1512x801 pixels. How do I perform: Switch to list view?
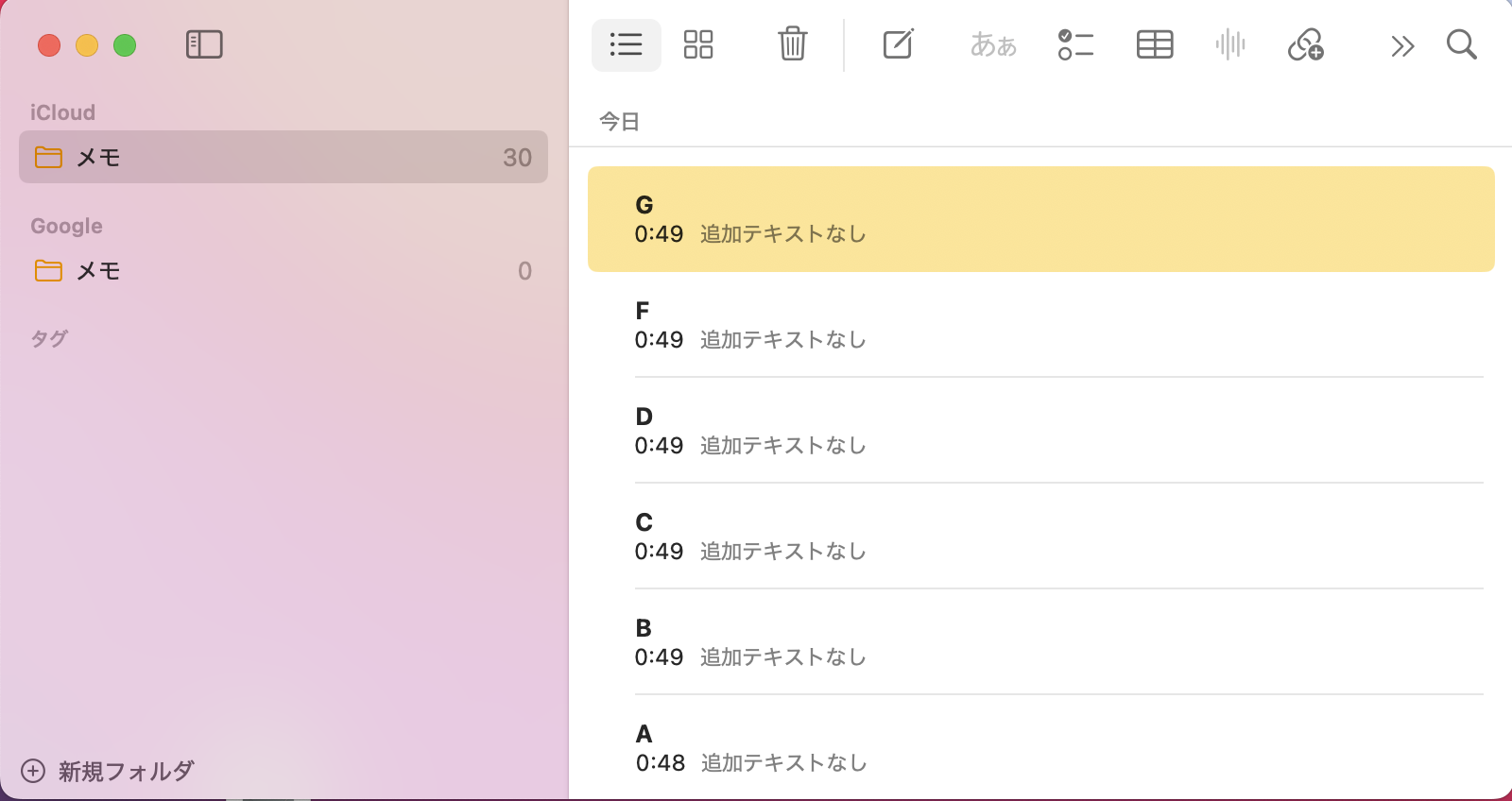point(626,44)
